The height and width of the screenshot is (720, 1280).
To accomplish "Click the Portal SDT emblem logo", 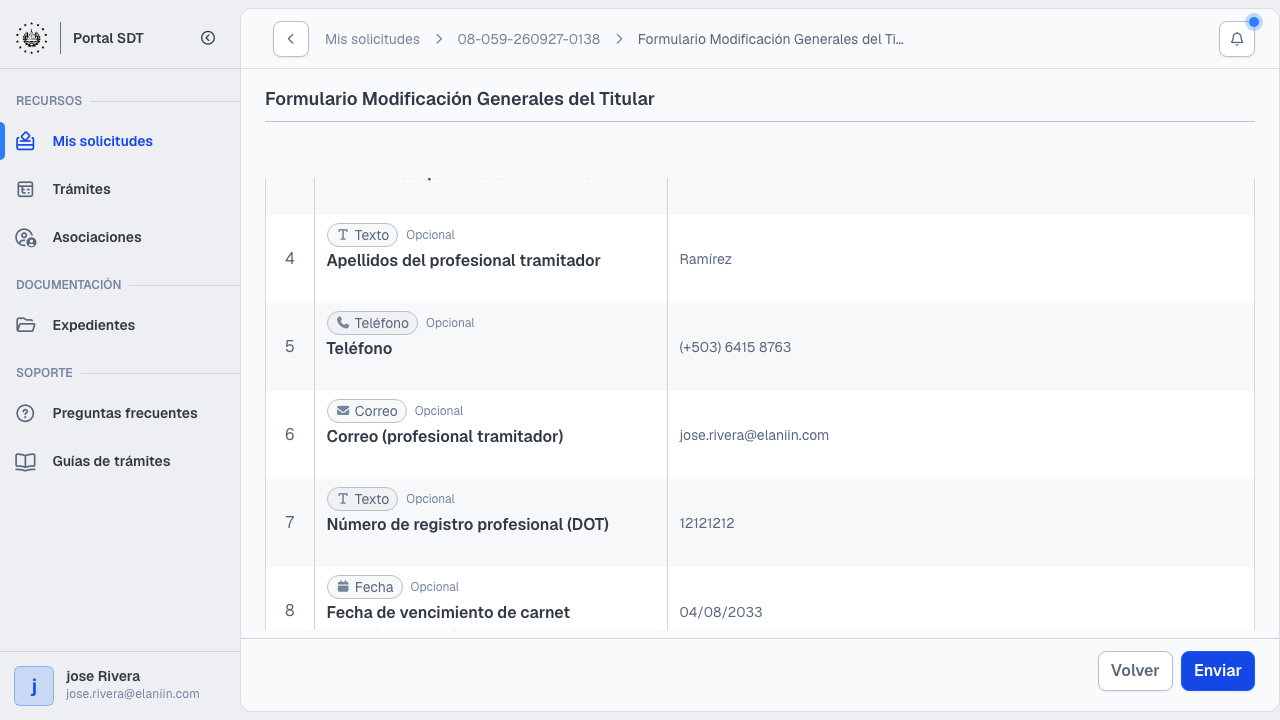I will coord(31,38).
